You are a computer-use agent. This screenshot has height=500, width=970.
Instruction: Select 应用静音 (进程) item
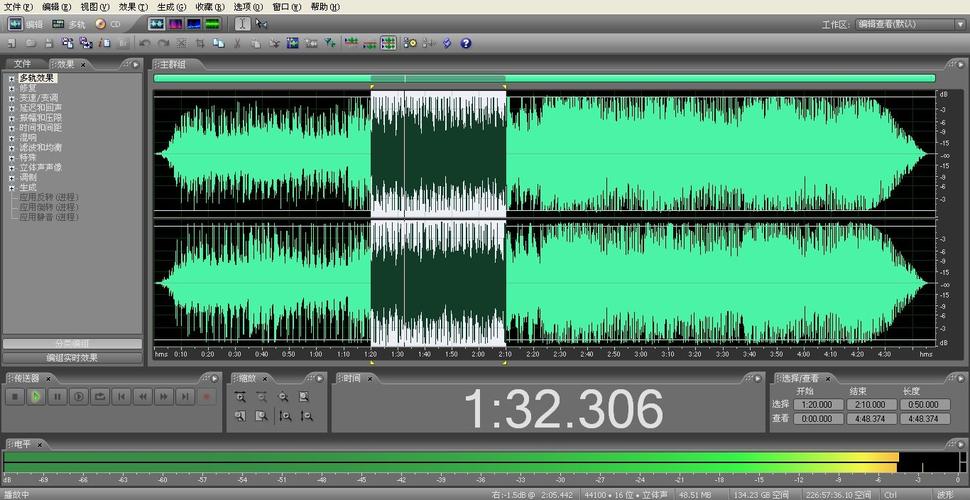(49, 217)
